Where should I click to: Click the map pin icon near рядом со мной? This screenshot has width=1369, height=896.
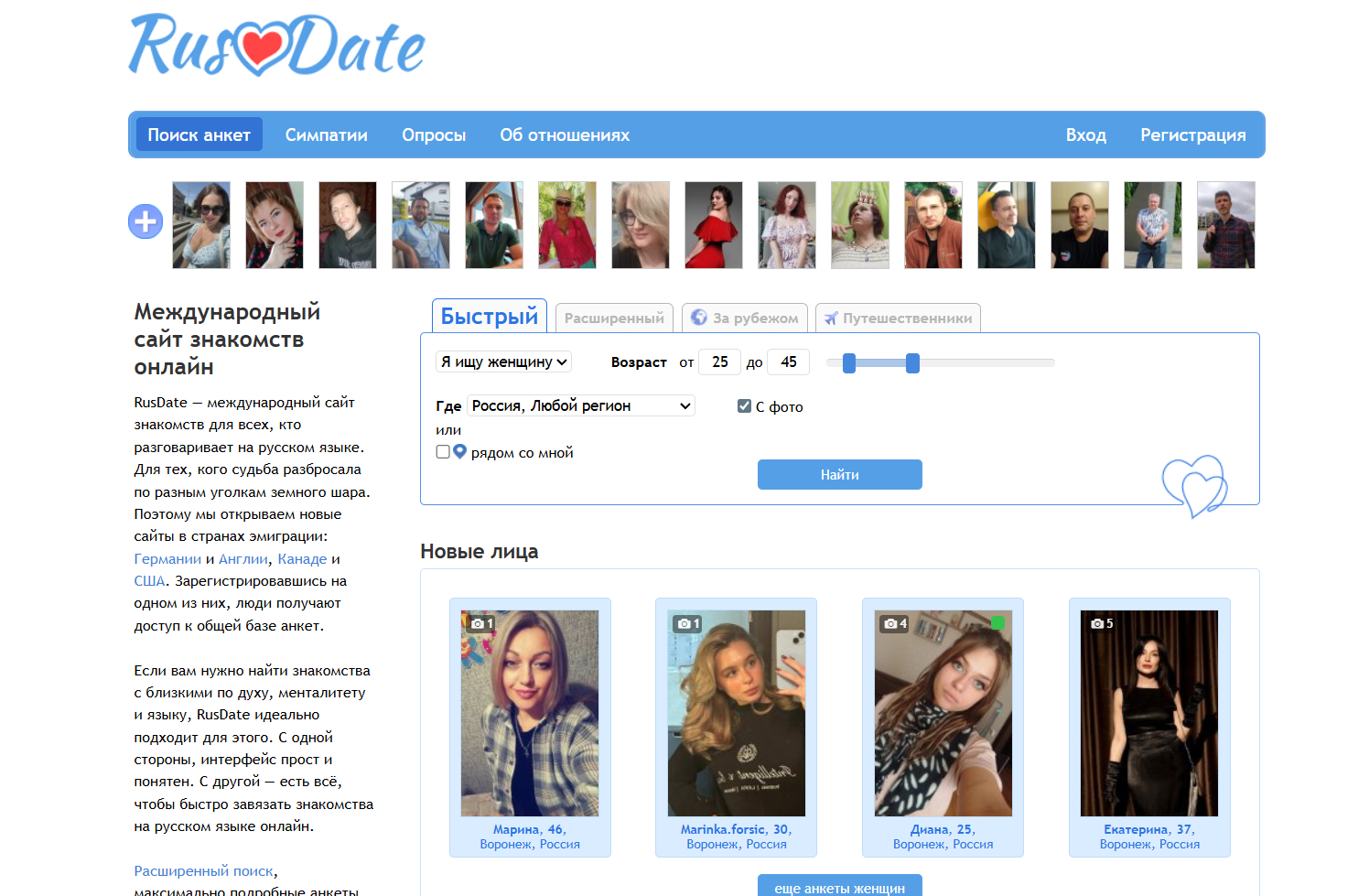460,451
